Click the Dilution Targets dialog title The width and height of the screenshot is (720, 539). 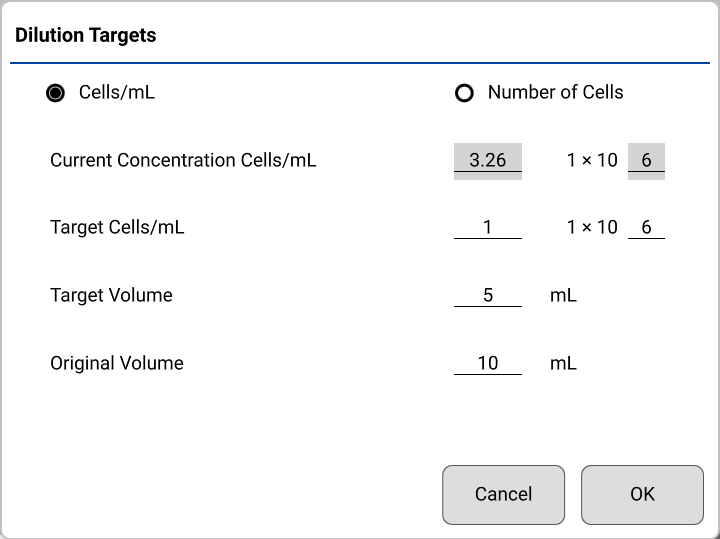click(85, 35)
